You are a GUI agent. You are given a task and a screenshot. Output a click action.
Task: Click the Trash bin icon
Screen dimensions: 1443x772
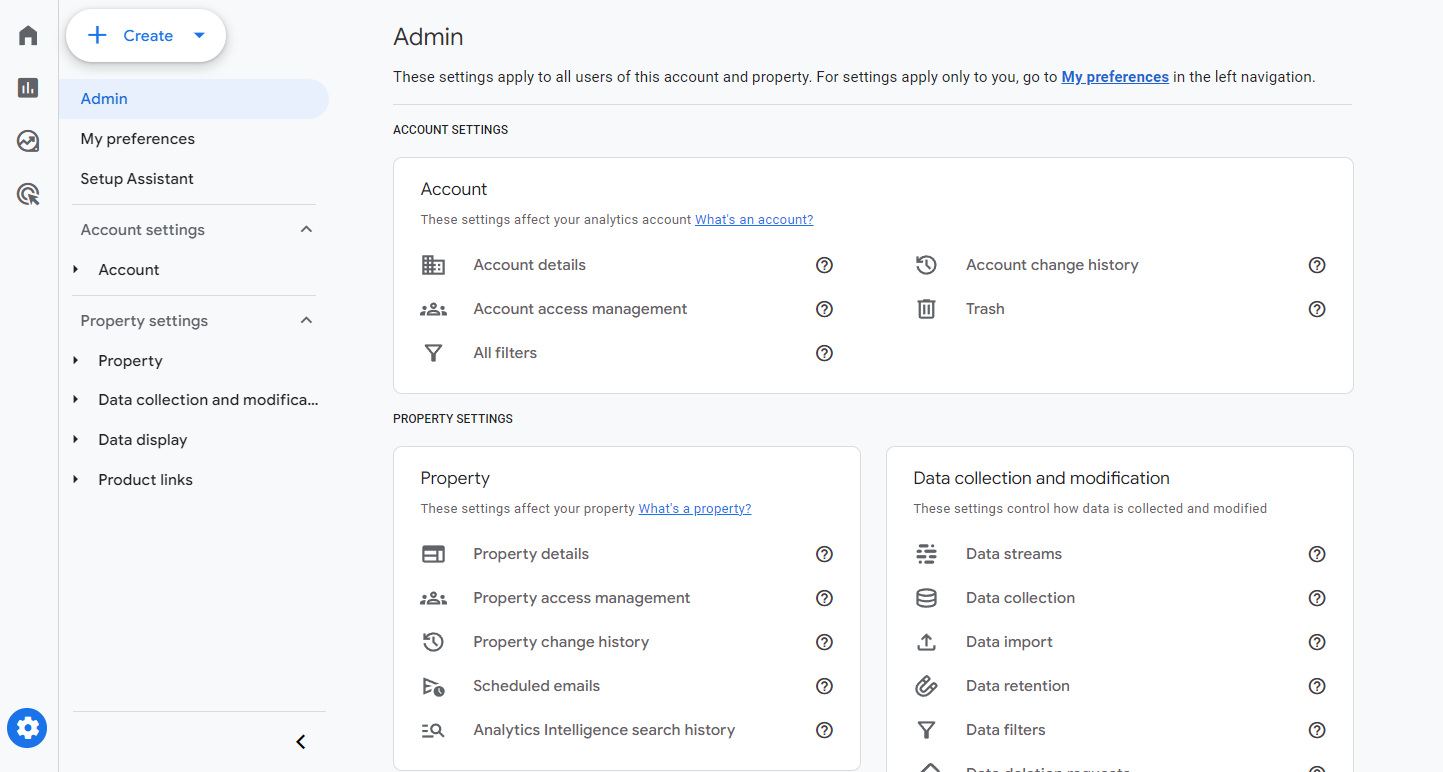click(926, 309)
